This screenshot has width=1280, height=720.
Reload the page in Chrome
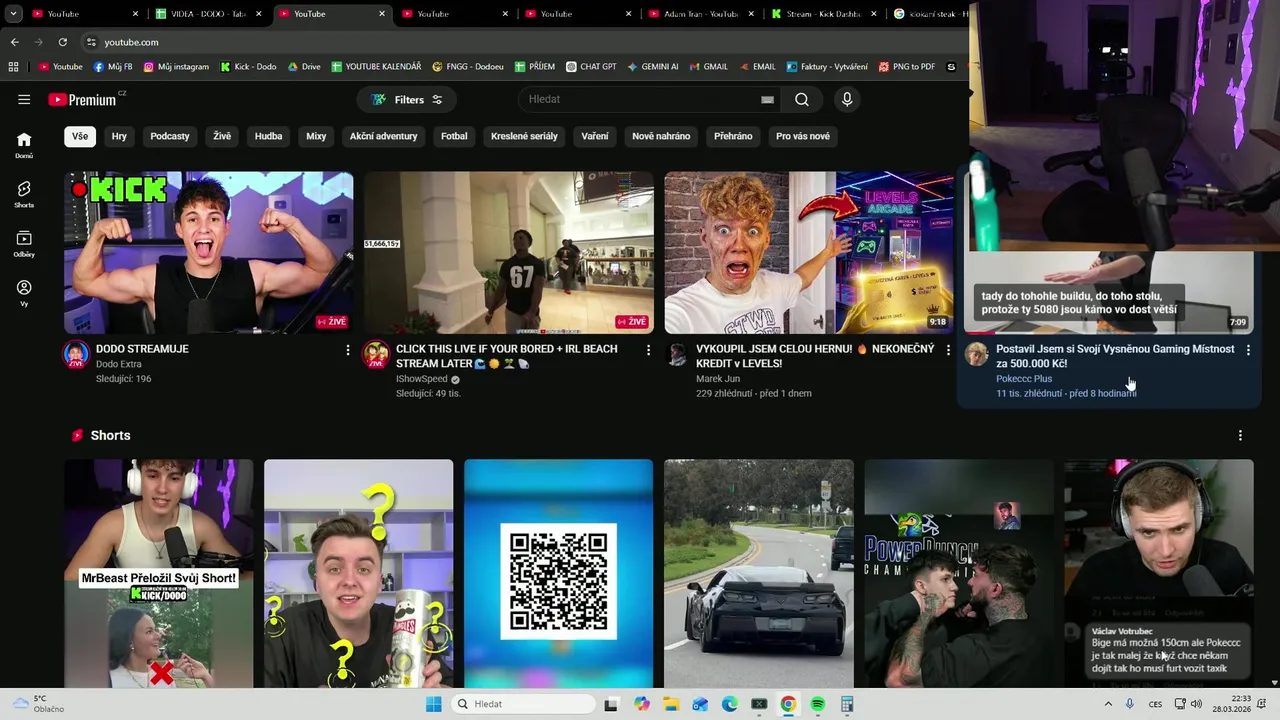(62, 42)
